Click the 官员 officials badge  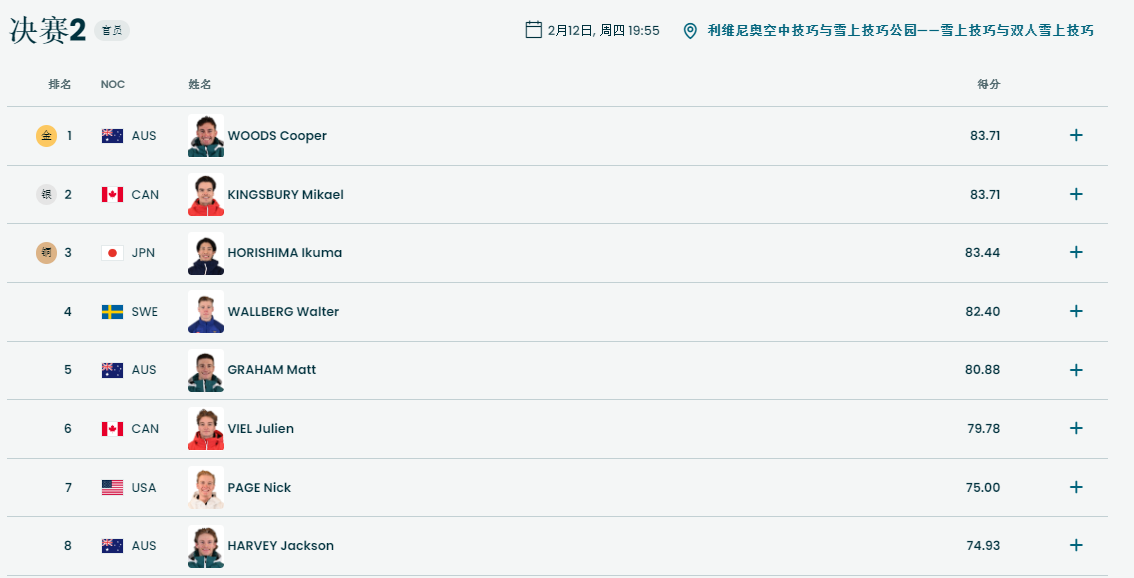[x=112, y=31]
